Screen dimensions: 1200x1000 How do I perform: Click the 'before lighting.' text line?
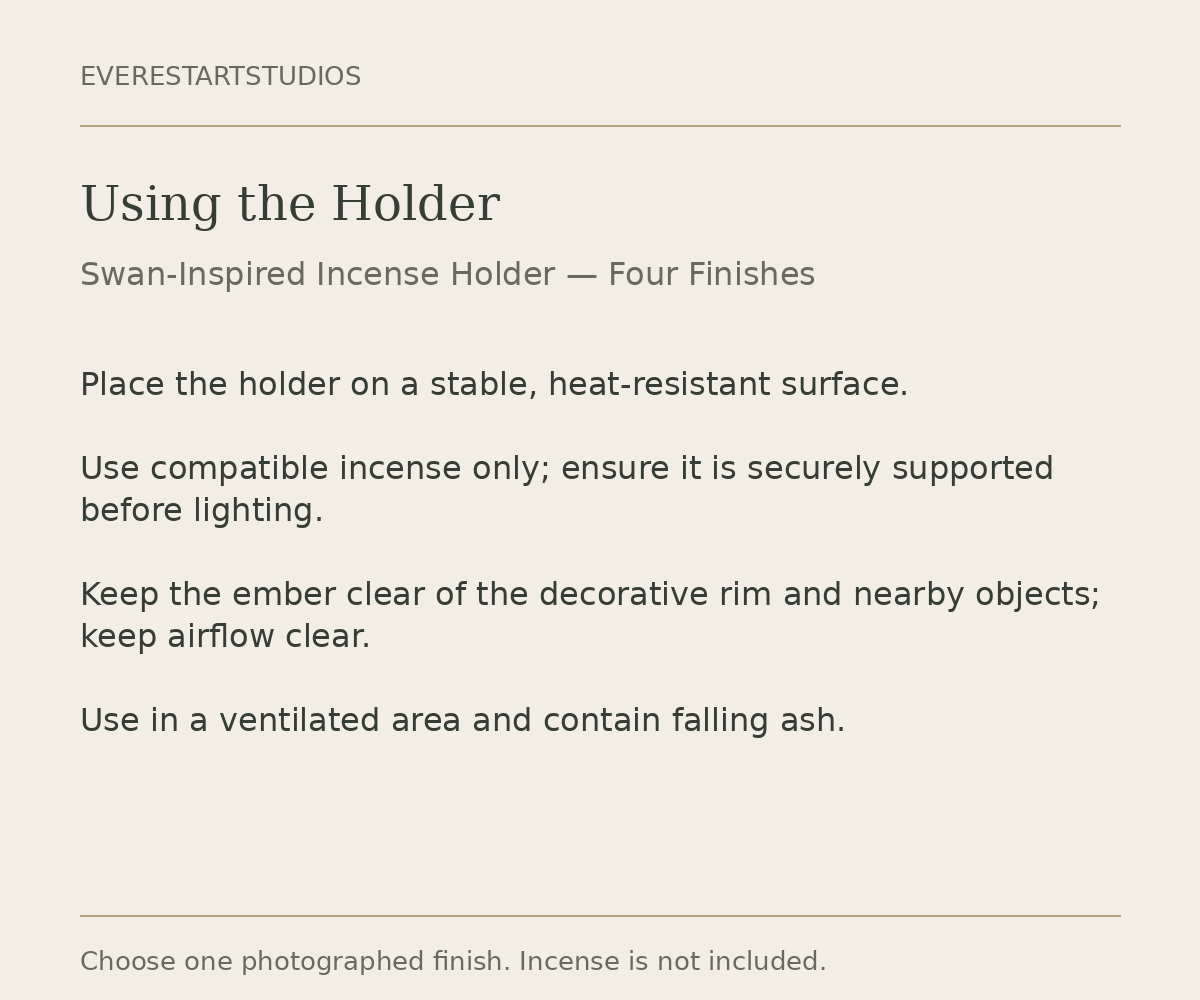202,511
